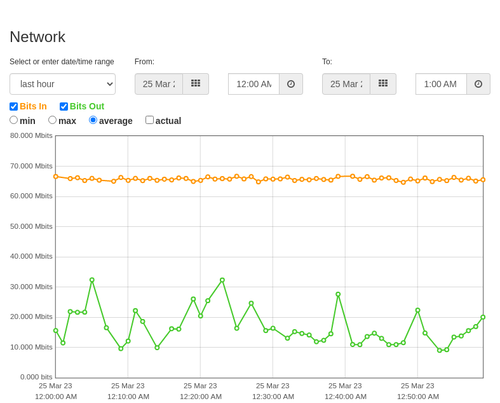Open the To date calendar picker icon
Image resolution: width=500 pixels, height=403 pixels.
pyautogui.click(x=383, y=84)
